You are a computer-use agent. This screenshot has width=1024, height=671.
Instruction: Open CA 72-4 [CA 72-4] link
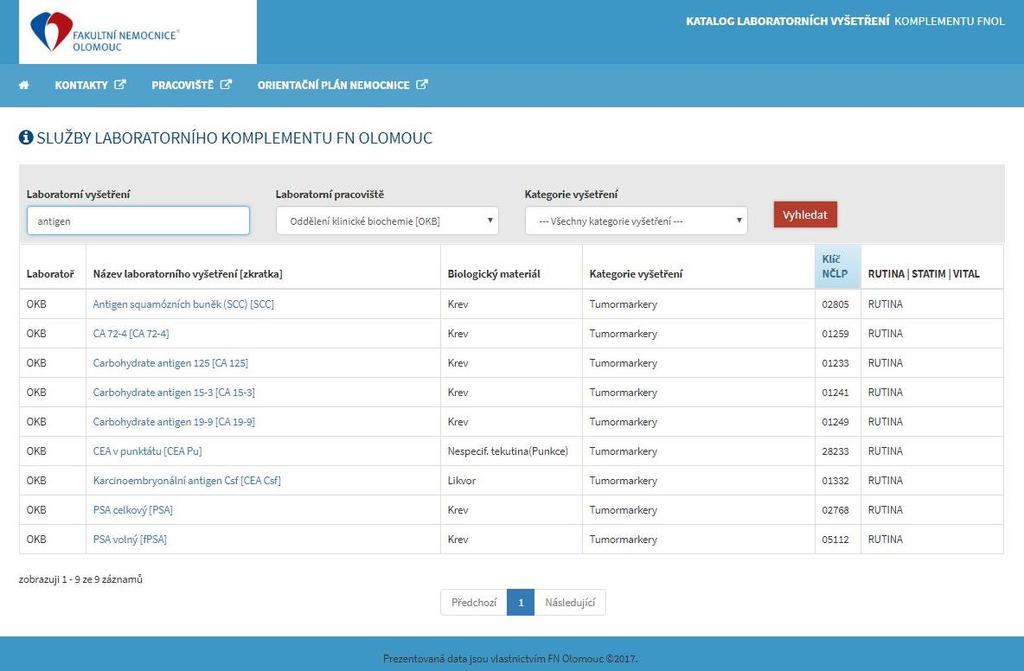[131, 333]
